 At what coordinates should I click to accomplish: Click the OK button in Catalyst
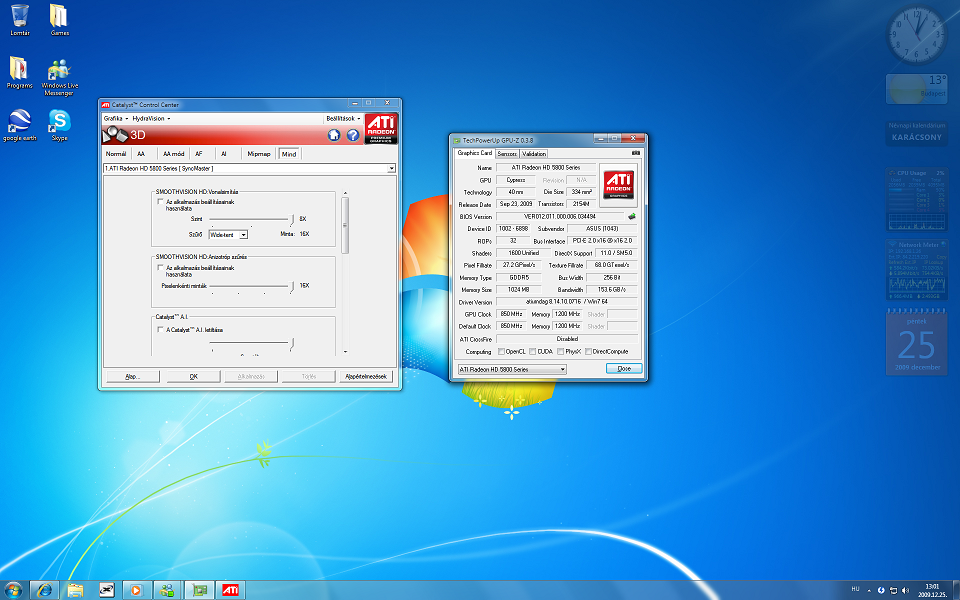pyautogui.click(x=193, y=377)
